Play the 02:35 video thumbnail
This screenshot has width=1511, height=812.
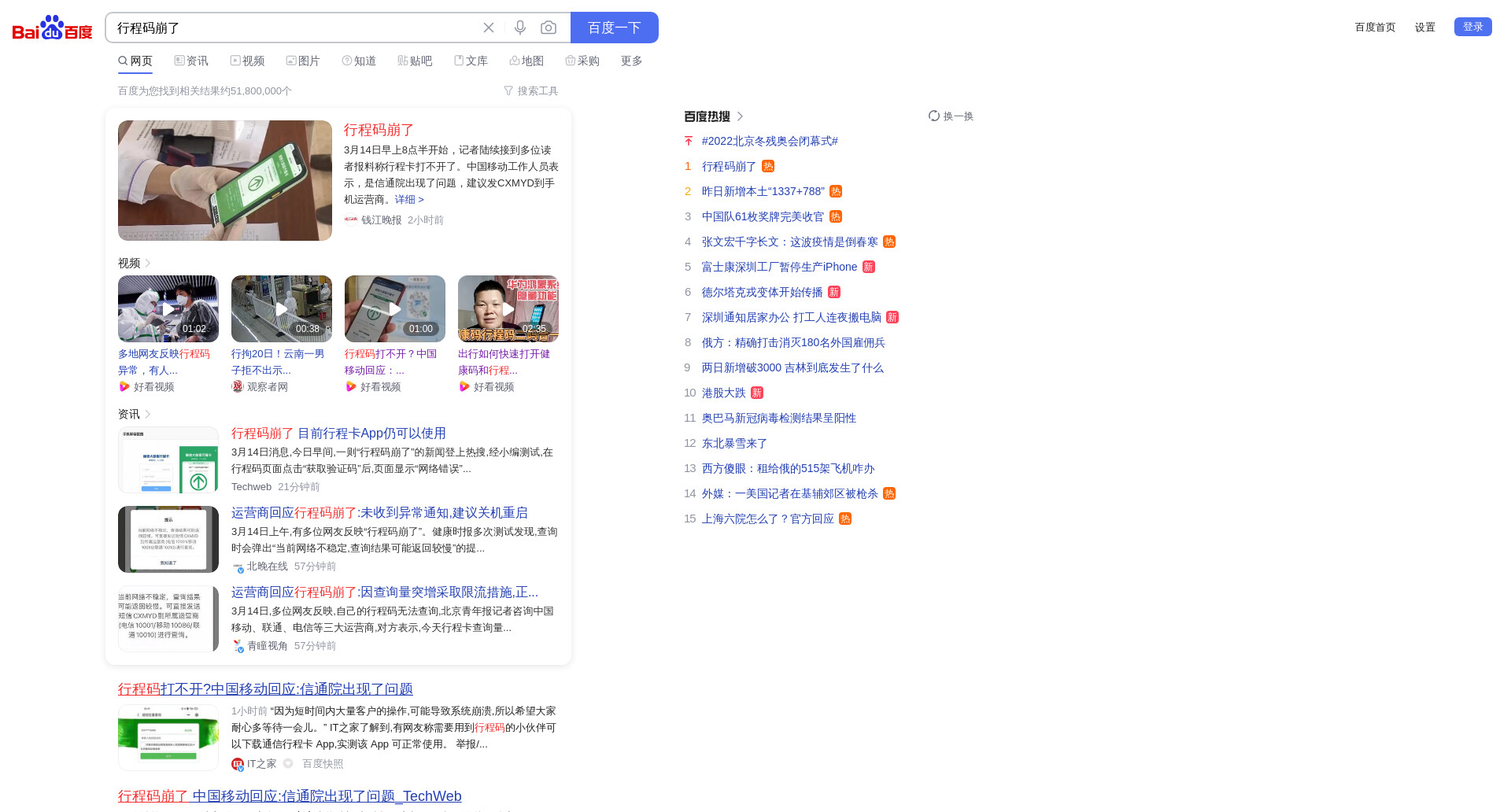[x=508, y=308]
